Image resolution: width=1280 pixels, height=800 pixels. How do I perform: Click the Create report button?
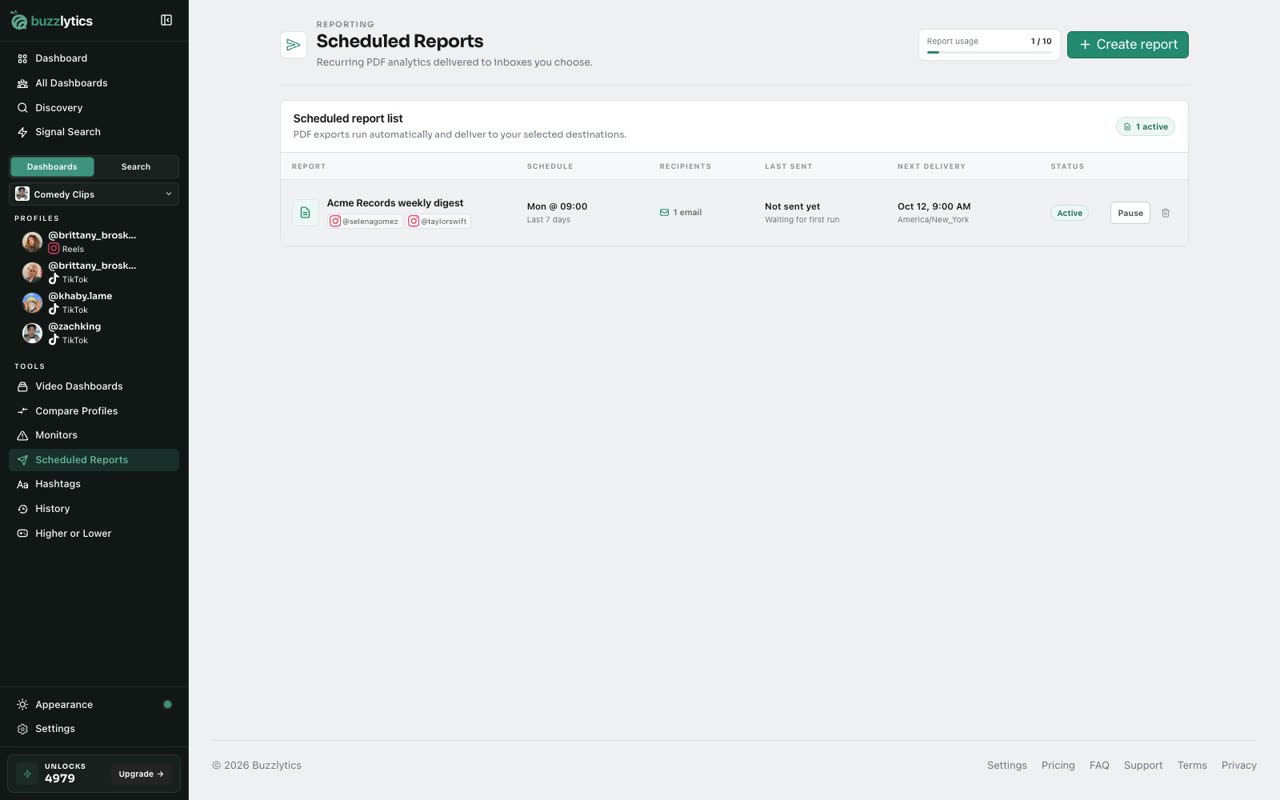click(1128, 45)
